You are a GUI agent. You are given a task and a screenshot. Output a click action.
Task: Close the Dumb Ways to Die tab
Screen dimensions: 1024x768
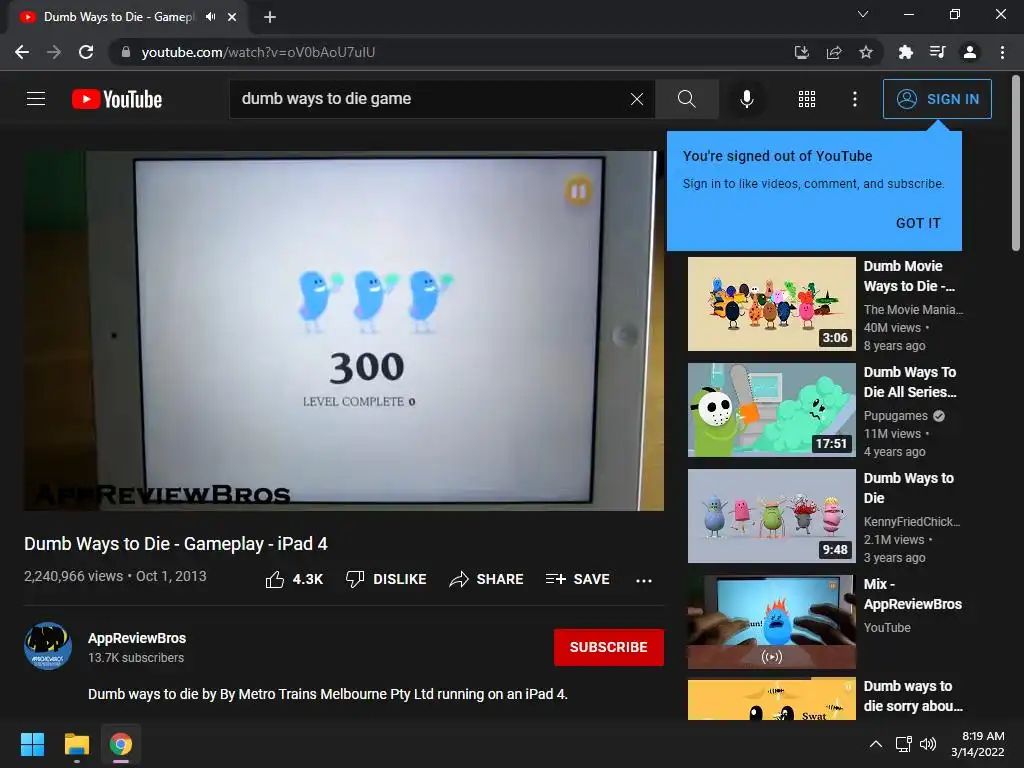coord(232,17)
